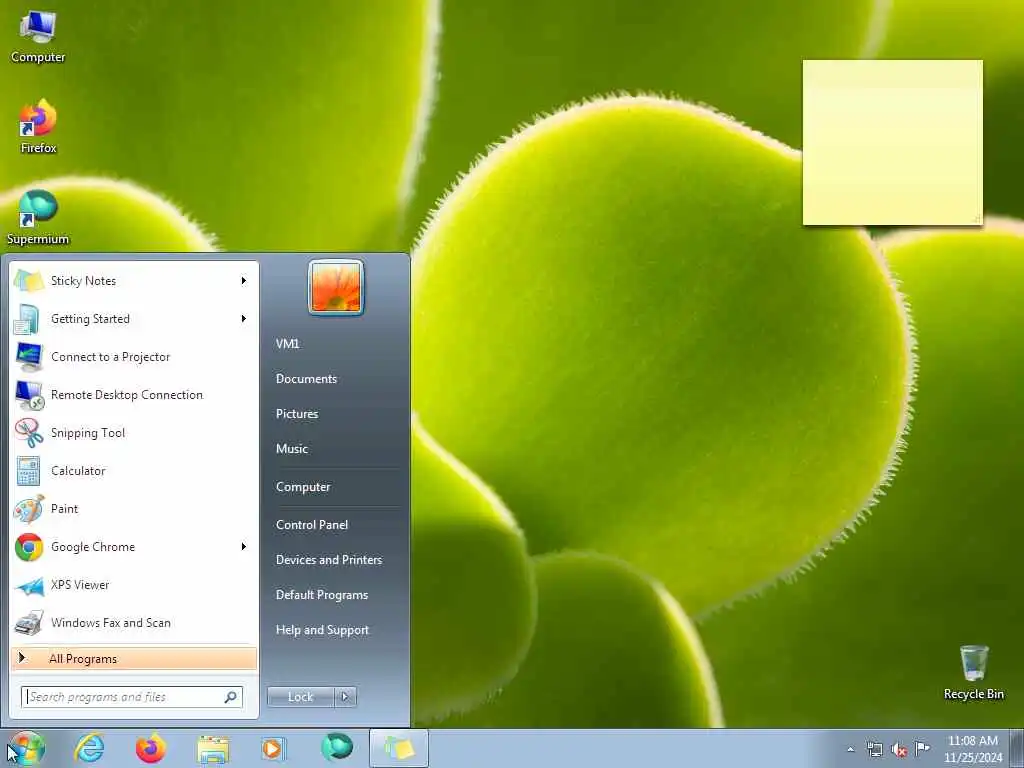The width and height of the screenshot is (1024, 768).
Task: Click the taskbar clock showing 11:08 AM
Action: (973, 749)
